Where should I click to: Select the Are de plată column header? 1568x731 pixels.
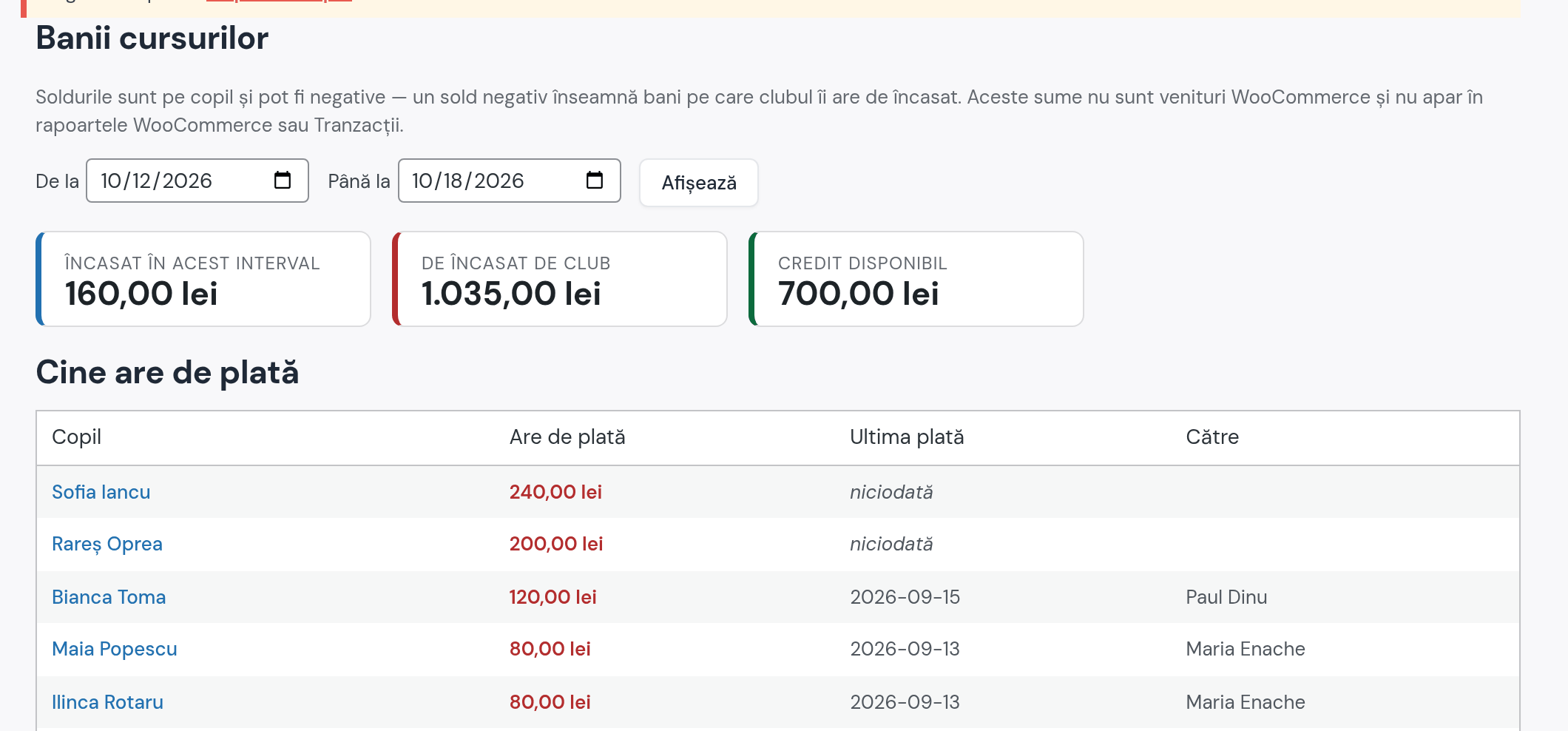[x=567, y=437]
